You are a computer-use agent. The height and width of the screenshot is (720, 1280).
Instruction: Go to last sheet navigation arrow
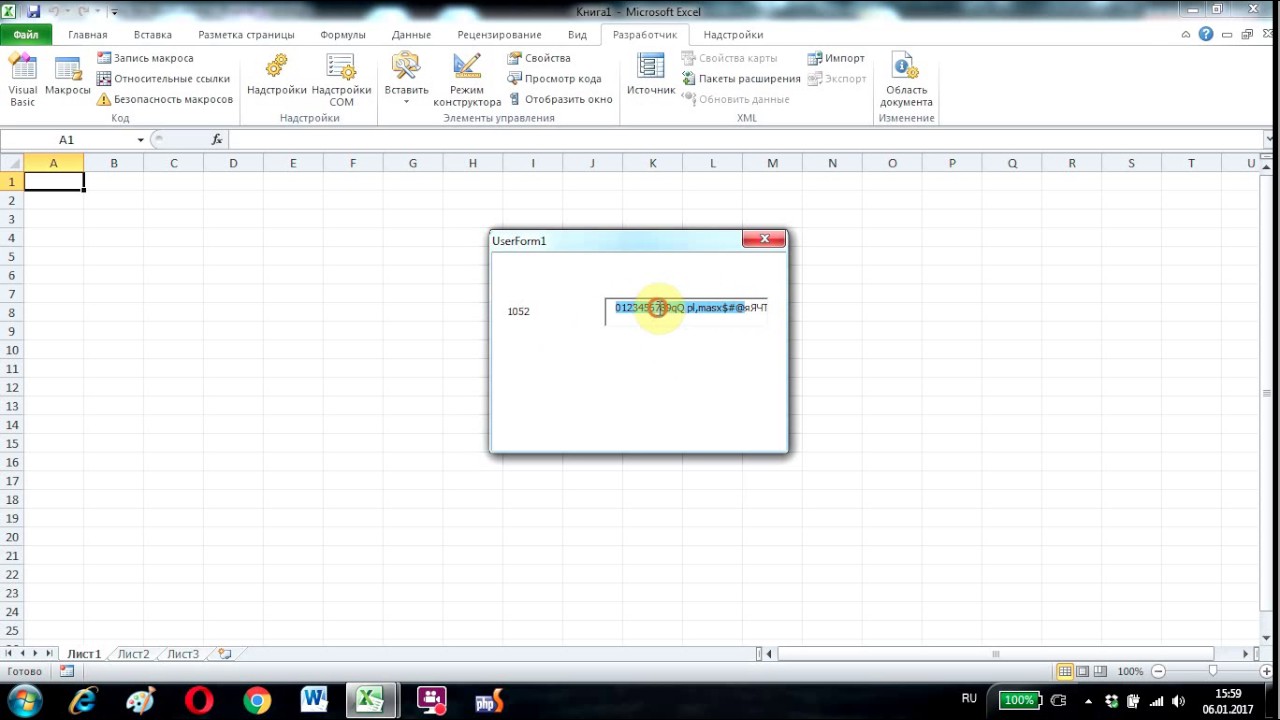point(49,654)
